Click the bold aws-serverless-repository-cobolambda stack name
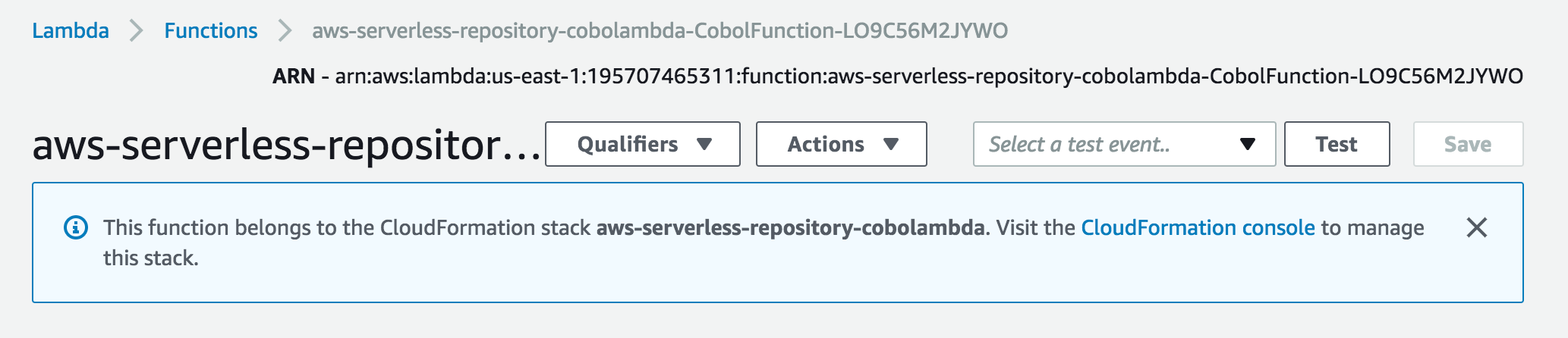Viewport: 1568px width, 338px height. point(790,227)
